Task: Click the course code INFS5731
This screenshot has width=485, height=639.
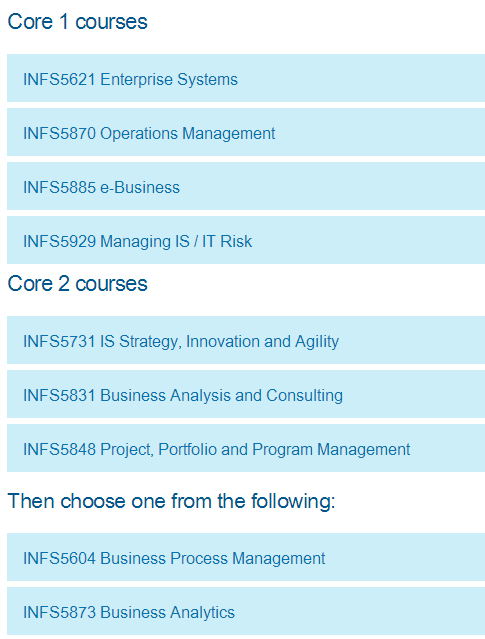Action: (59, 341)
